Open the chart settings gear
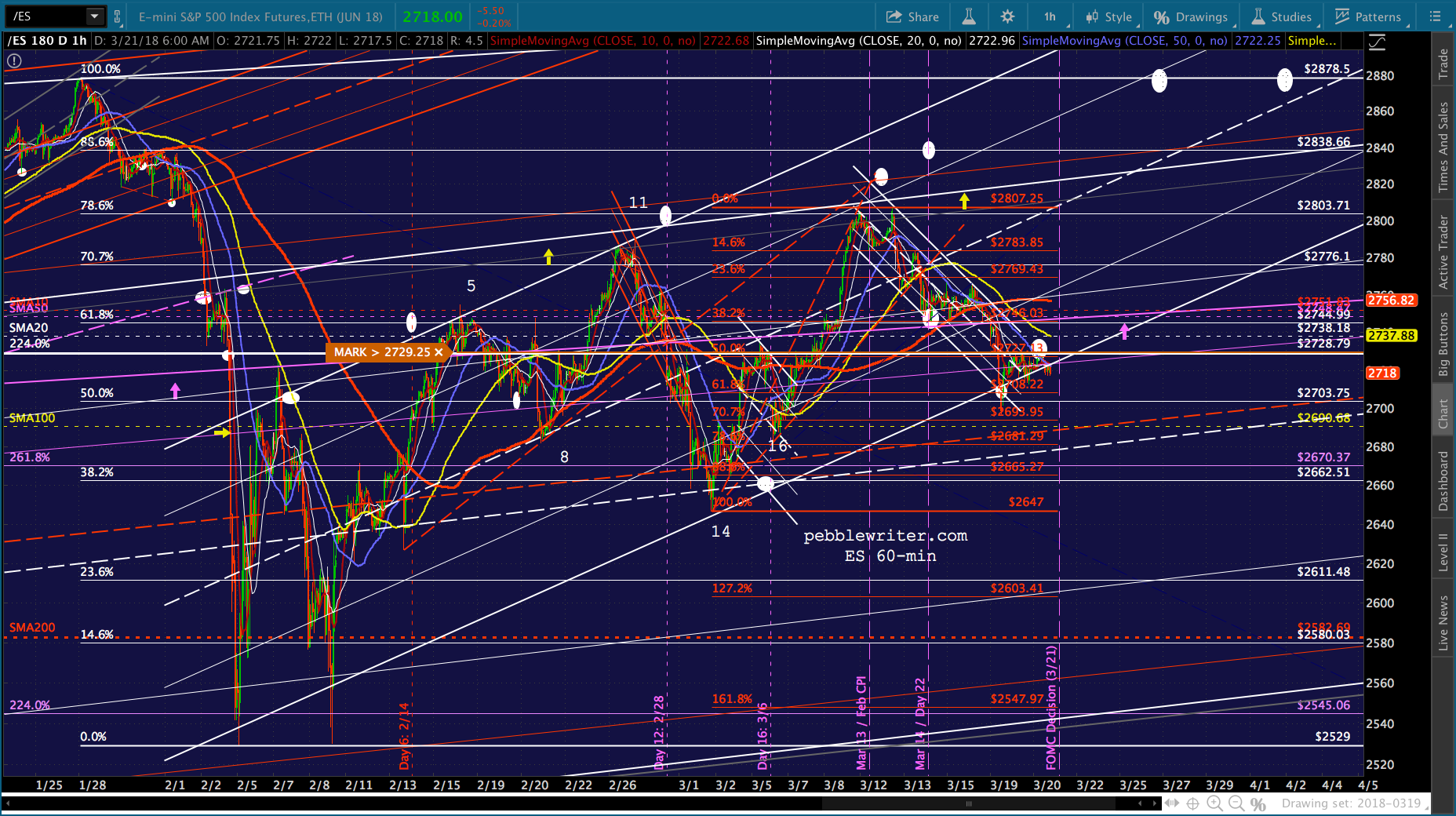This screenshot has height=816, width=1456. 1007,16
